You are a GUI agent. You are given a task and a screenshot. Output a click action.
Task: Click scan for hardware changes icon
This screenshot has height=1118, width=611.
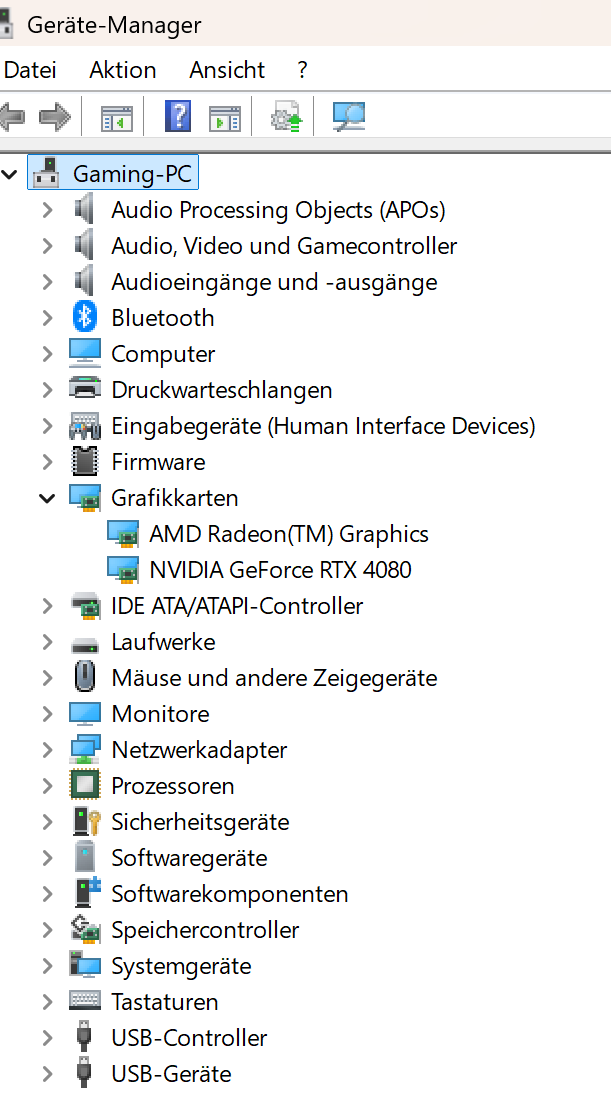point(348,117)
